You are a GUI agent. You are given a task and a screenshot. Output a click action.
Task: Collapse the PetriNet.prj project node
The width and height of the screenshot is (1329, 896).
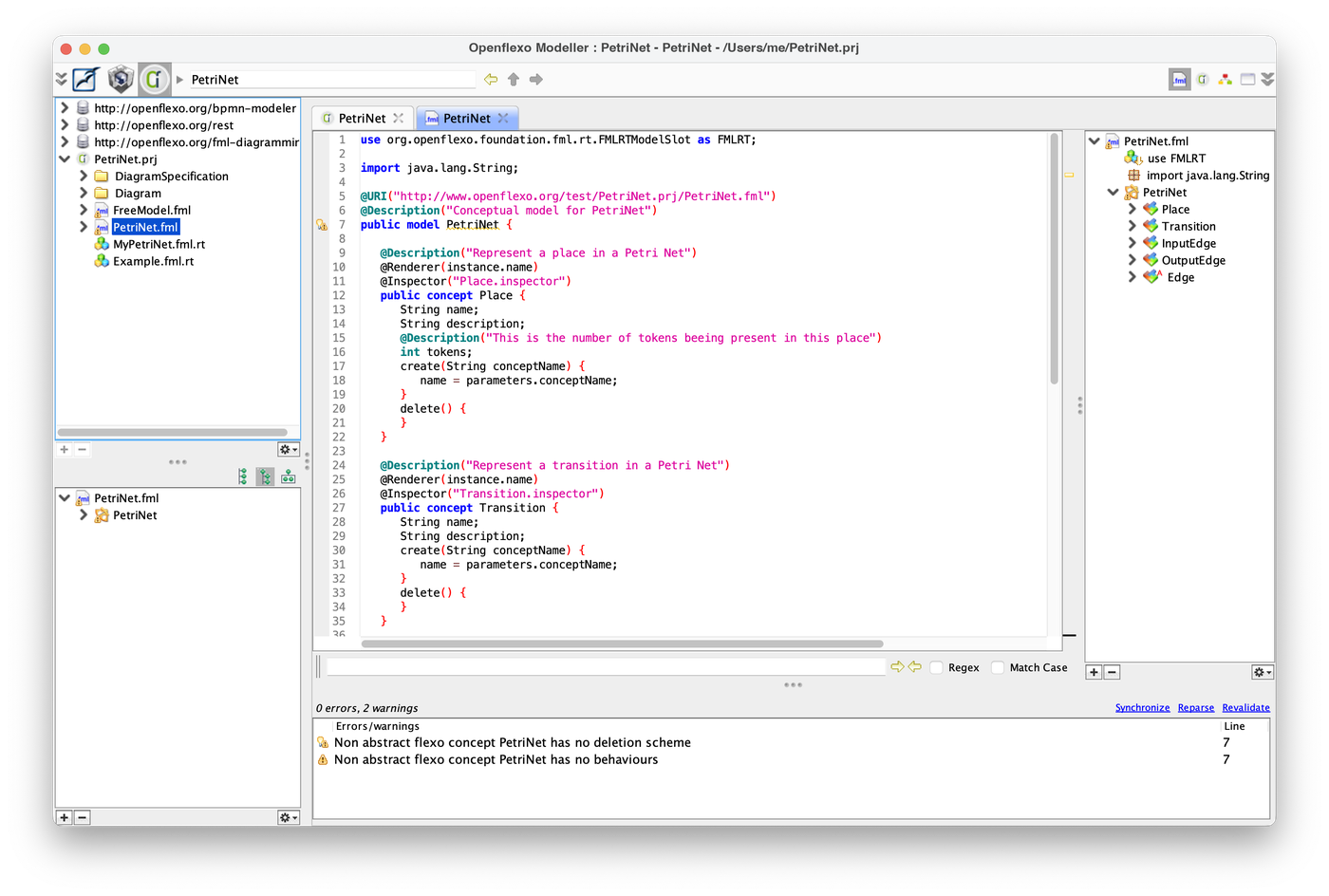[65, 159]
